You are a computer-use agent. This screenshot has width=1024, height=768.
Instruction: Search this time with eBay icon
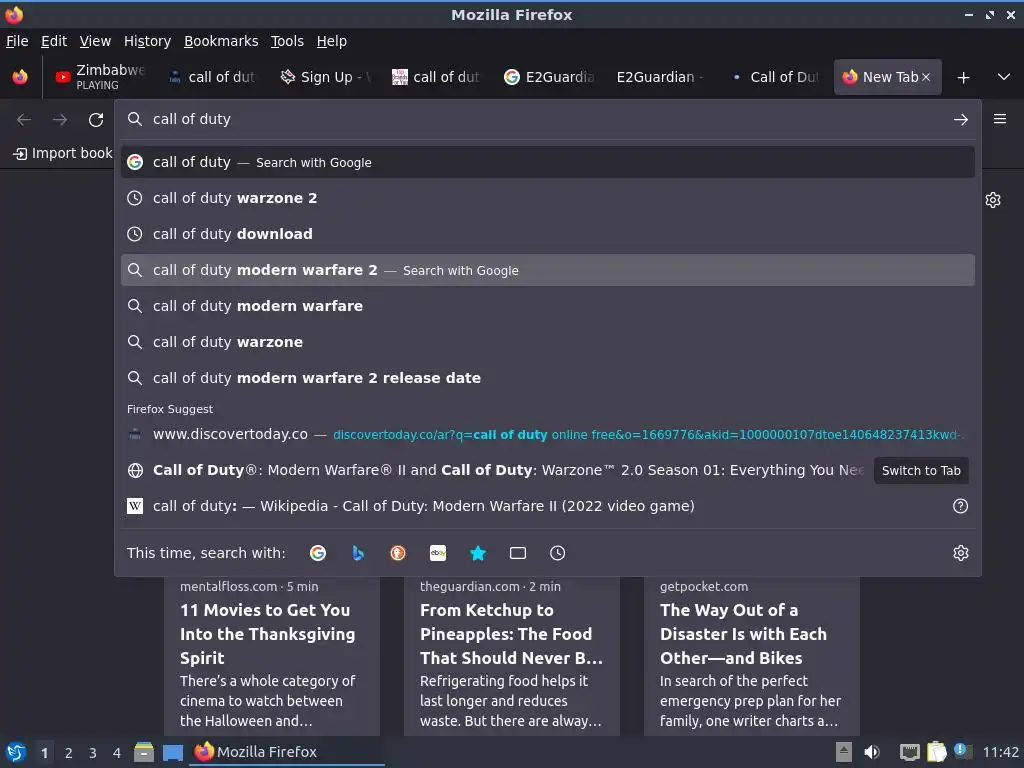[438, 553]
